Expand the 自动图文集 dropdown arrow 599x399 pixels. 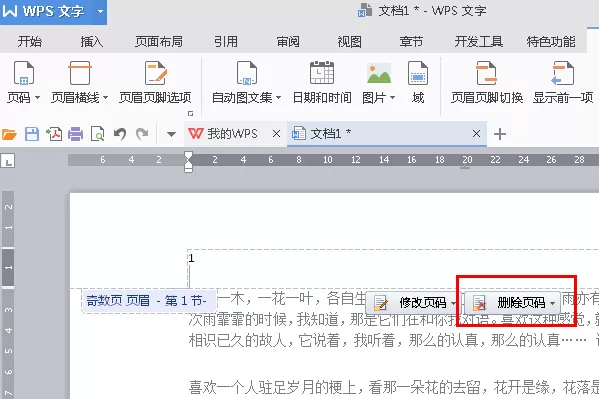[x=278, y=97]
